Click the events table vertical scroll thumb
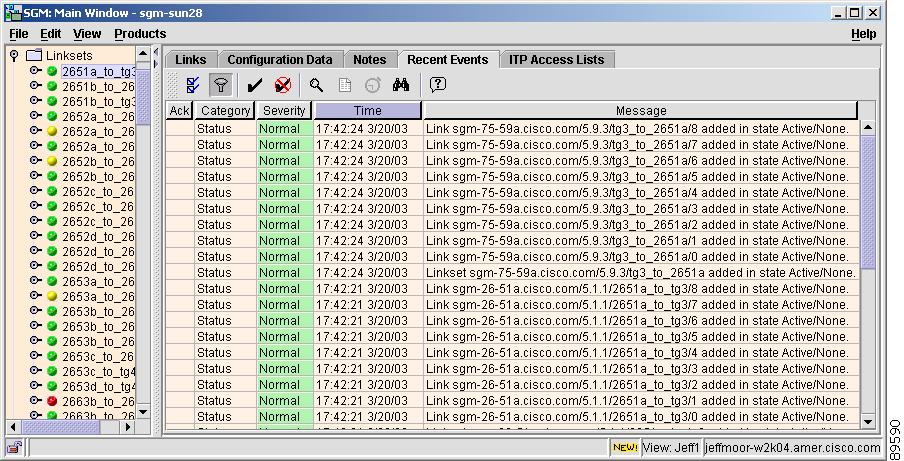 pos(868,202)
